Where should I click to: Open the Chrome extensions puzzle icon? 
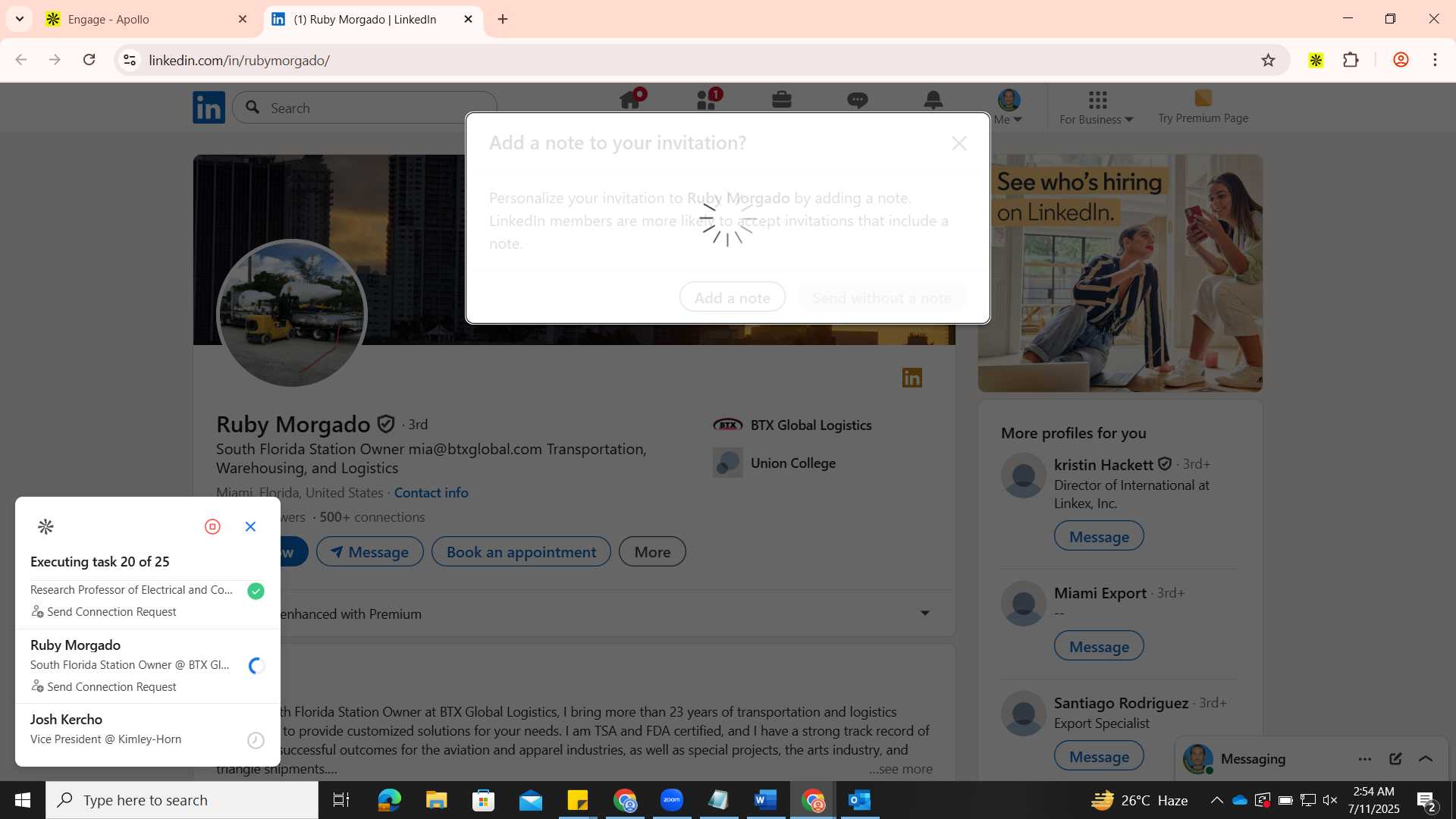click(1351, 60)
